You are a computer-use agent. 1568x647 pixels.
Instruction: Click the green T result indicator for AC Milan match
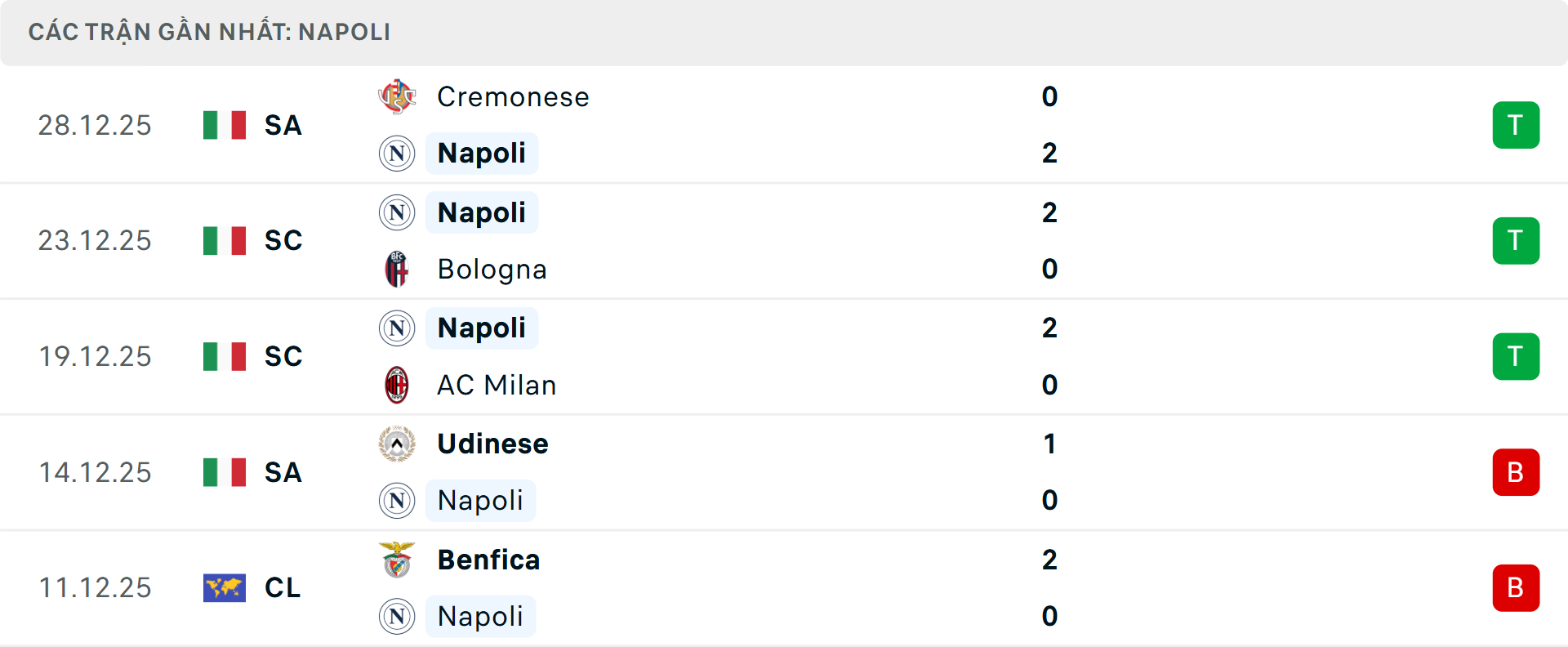click(x=1516, y=356)
